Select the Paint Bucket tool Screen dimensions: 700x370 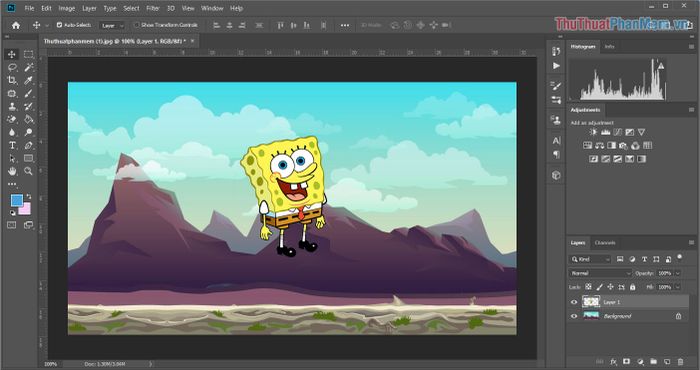(29, 119)
